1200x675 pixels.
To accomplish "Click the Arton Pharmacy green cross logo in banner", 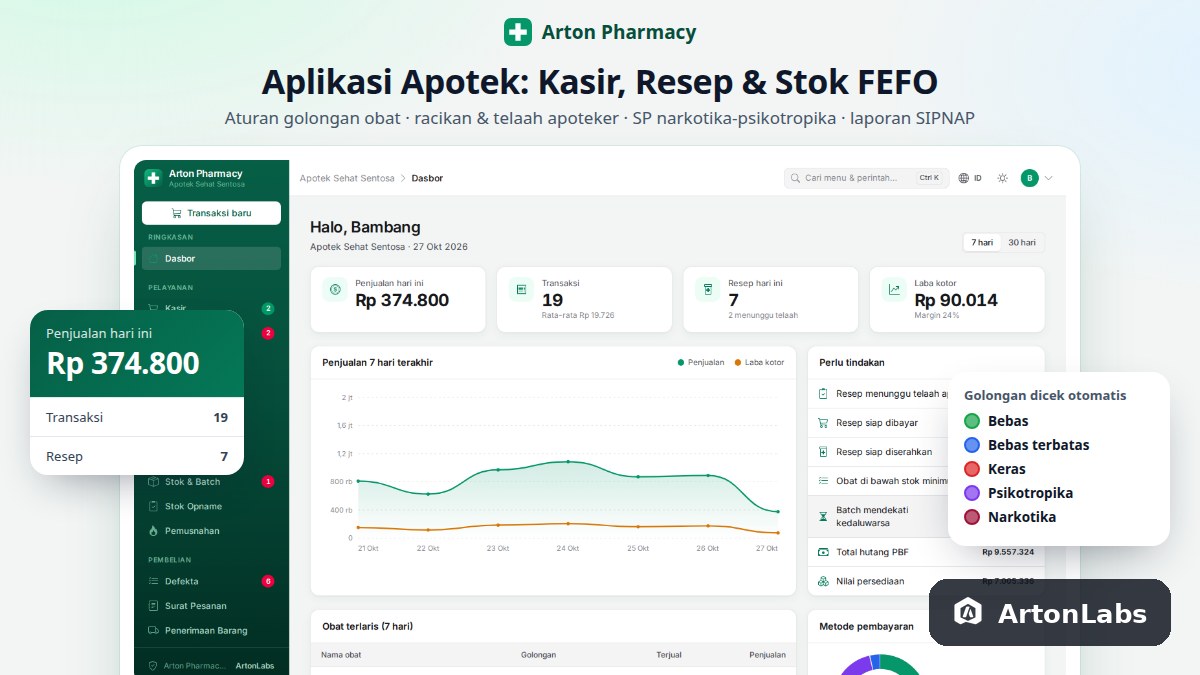I will (x=518, y=32).
